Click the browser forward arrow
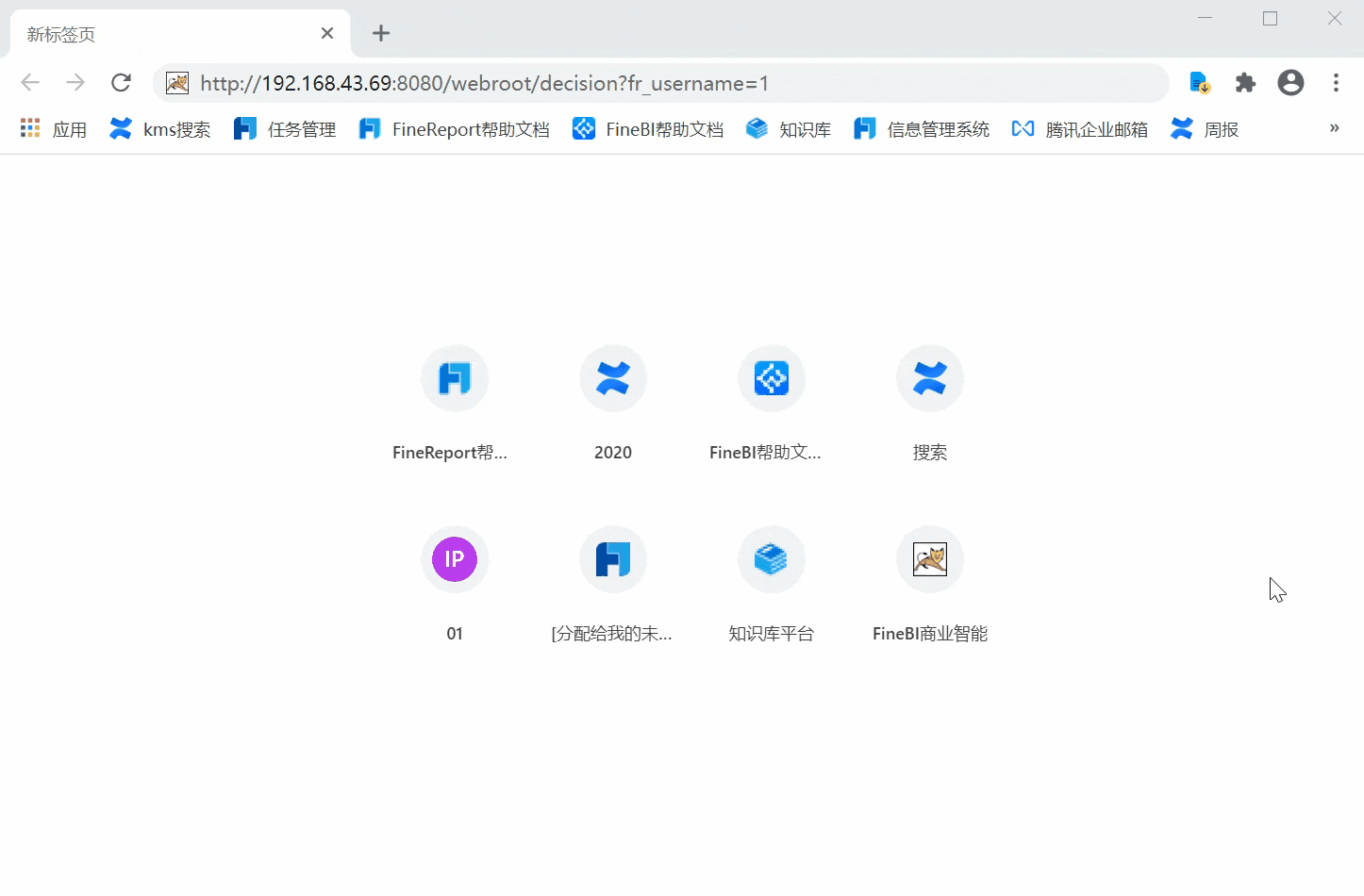This screenshot has width=1364, height=896. (x=75, y=83)
